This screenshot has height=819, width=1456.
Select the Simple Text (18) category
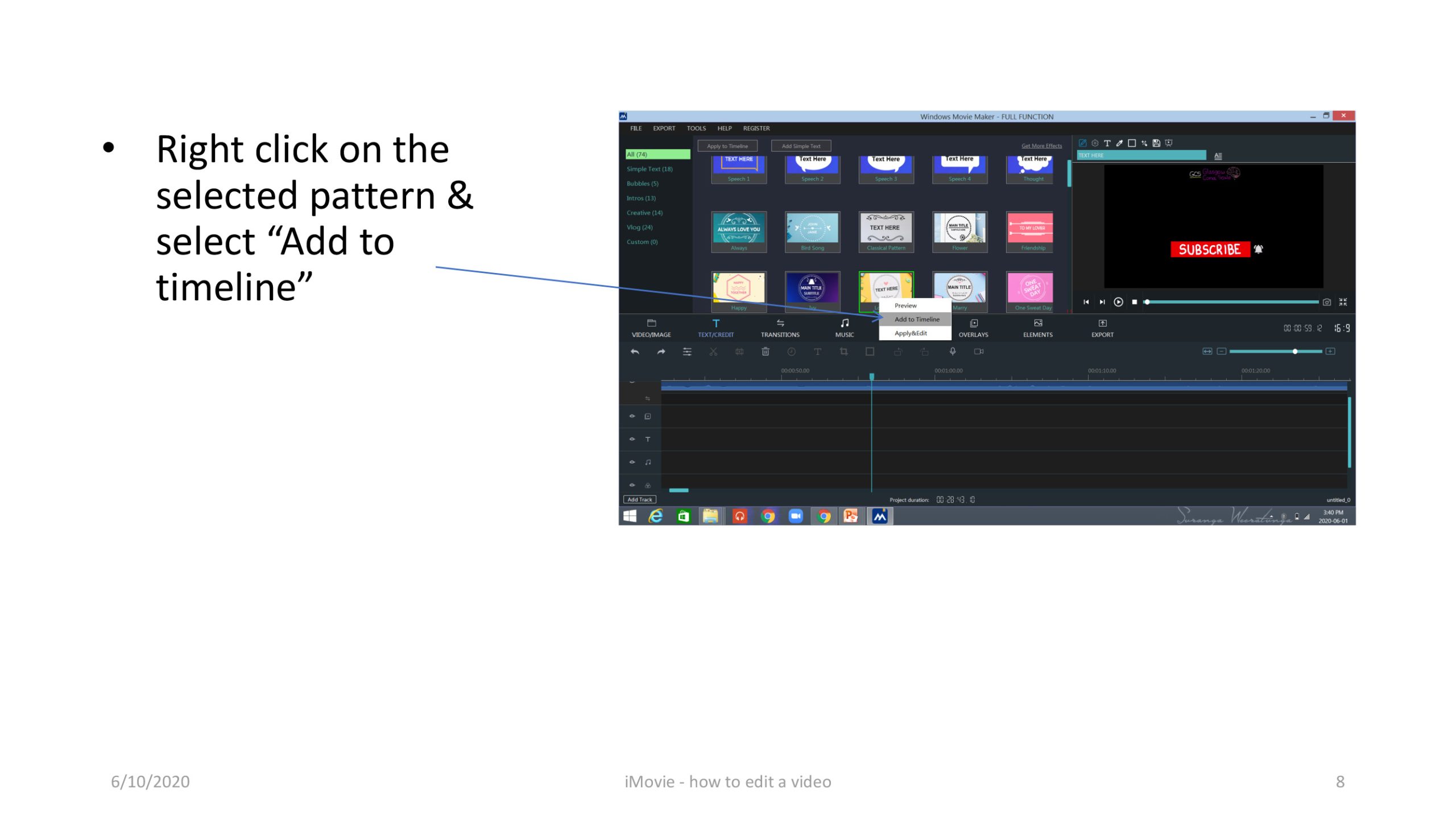point(650,169)
